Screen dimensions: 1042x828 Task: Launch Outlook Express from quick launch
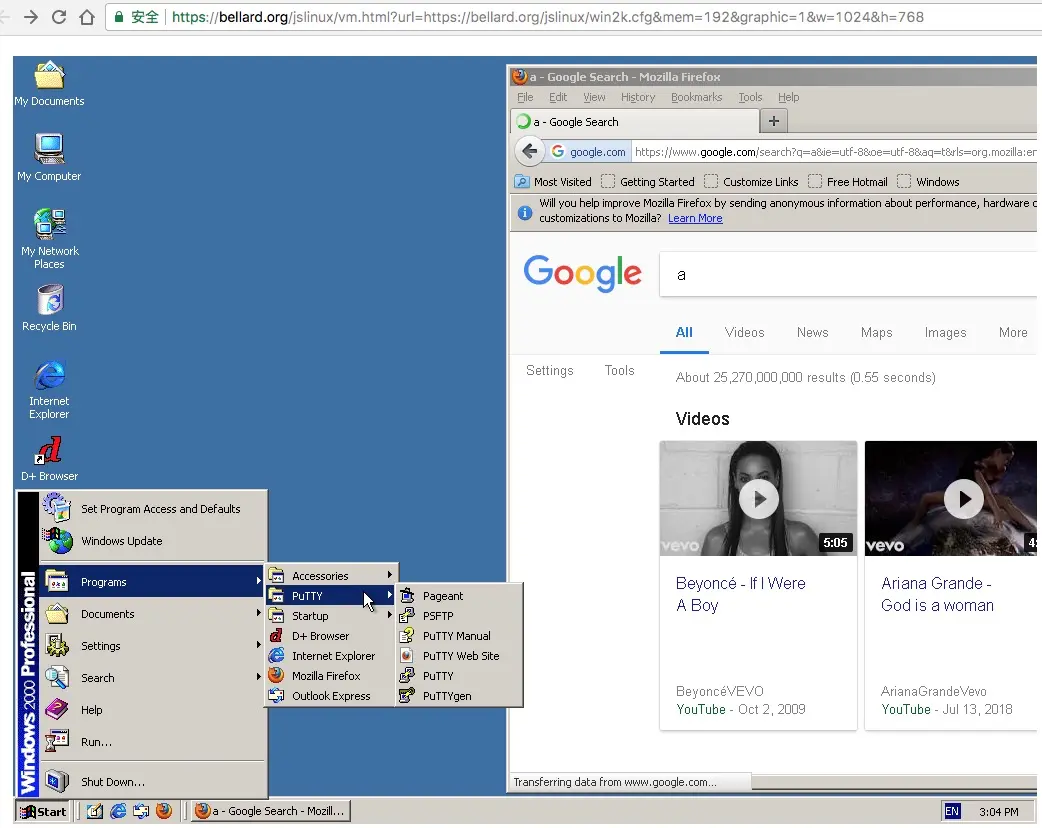tap(141, 811)
